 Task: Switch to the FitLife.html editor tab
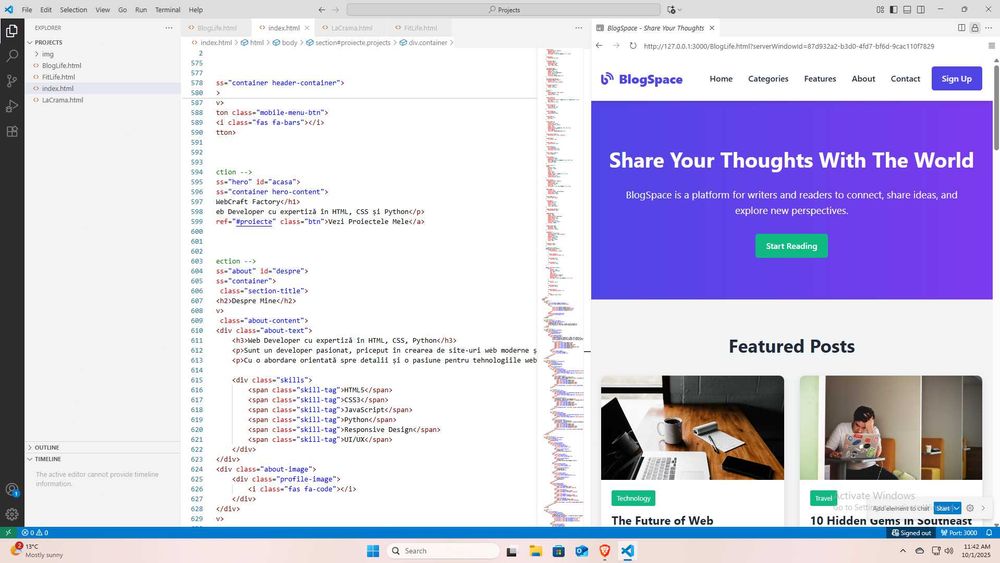coord(420,28)
